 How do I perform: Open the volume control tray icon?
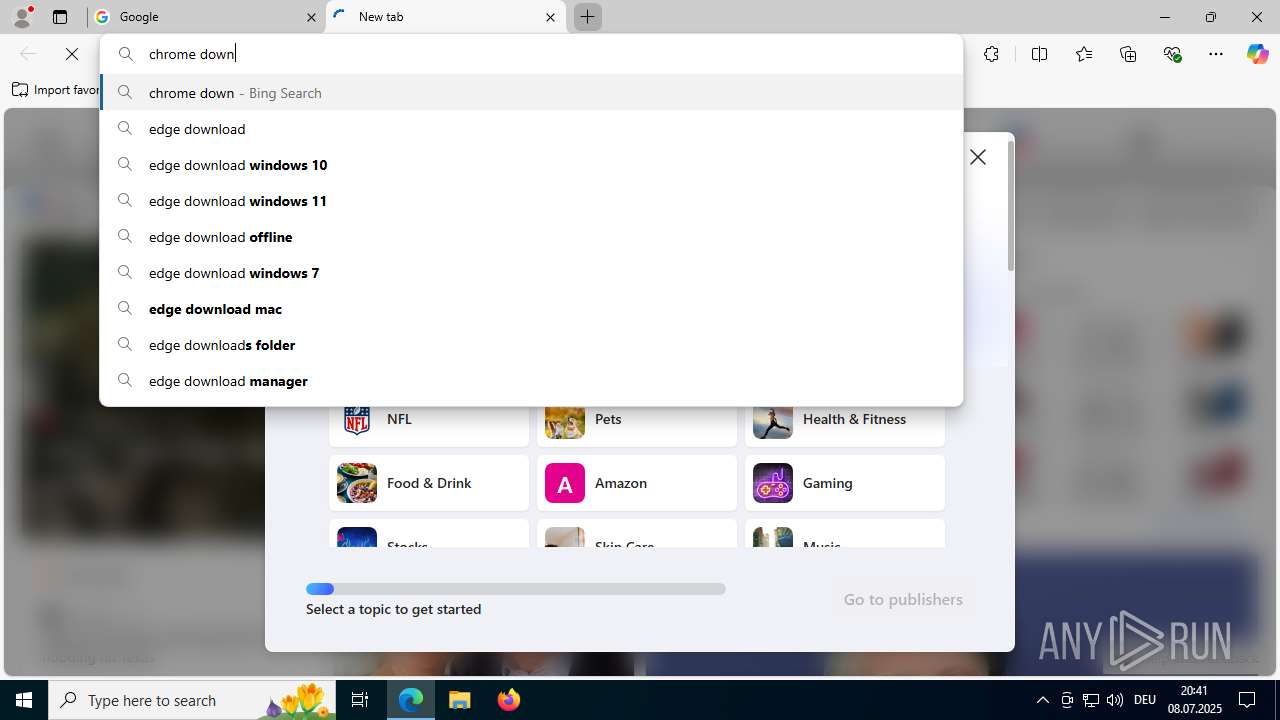[x=1115, y=700]
